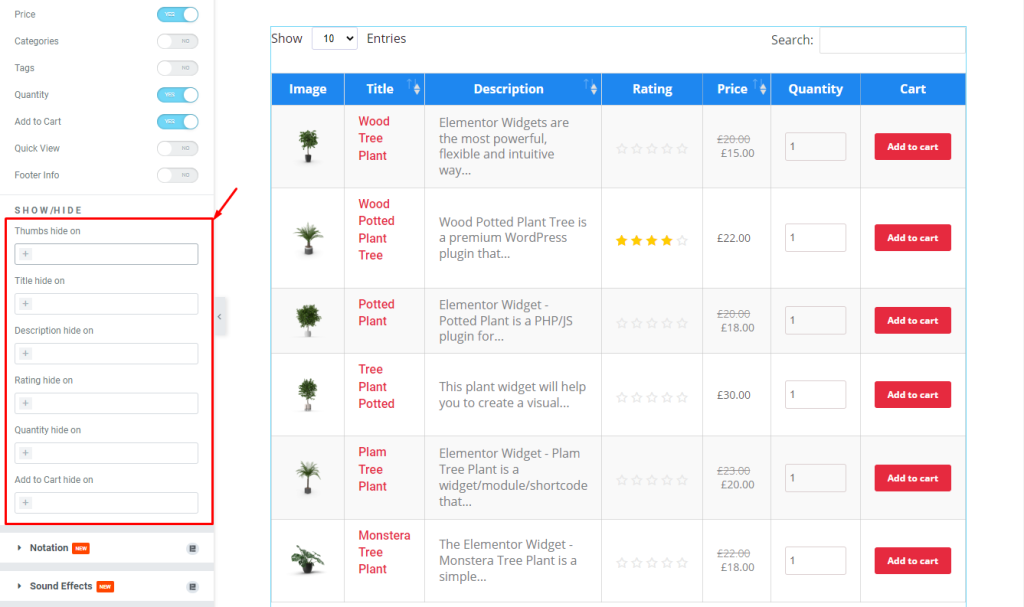Open the Tree Plant Potted link
The width and height of the screenshot is (1024, 607).
[376, 386]
